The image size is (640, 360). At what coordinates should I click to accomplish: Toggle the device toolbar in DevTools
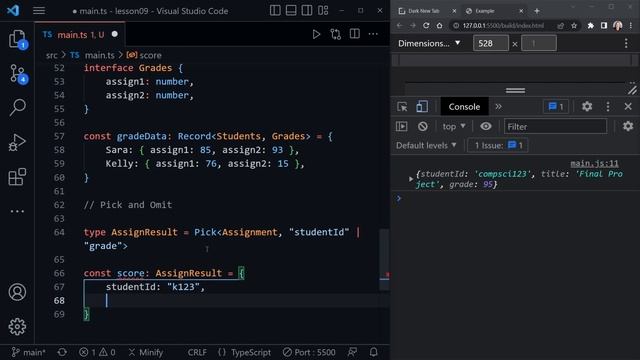point(422,107)
